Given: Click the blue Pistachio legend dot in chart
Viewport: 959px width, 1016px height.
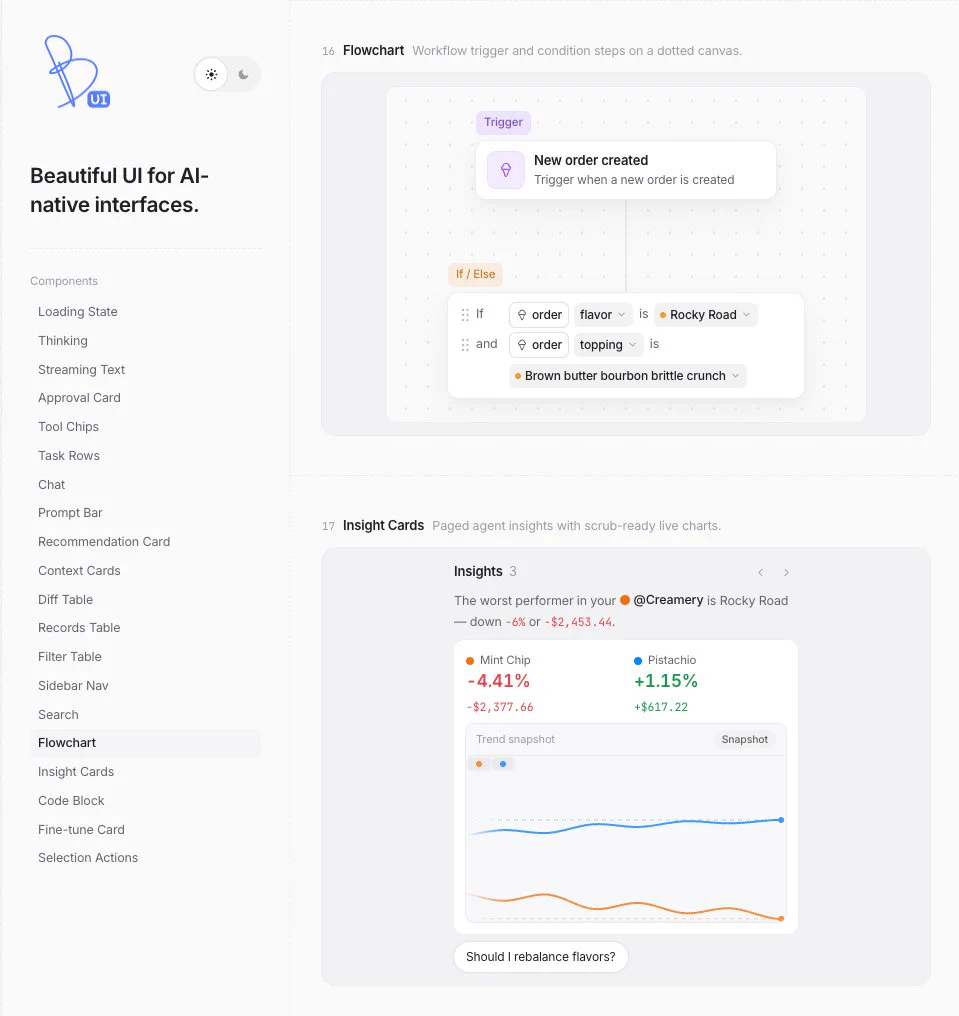Looking at the screenshot, I should (x=503, y=764).
